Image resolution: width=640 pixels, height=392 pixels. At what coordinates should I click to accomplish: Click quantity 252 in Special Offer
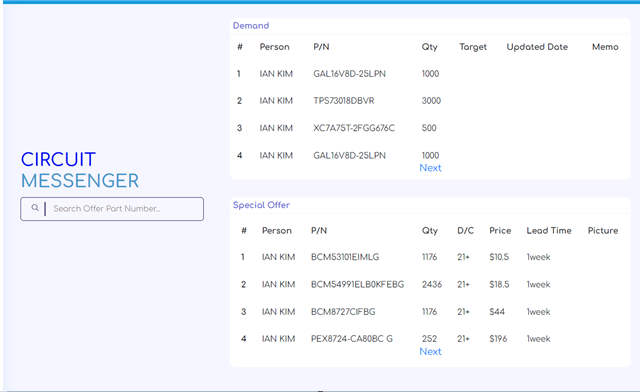[x=429, y=339]
